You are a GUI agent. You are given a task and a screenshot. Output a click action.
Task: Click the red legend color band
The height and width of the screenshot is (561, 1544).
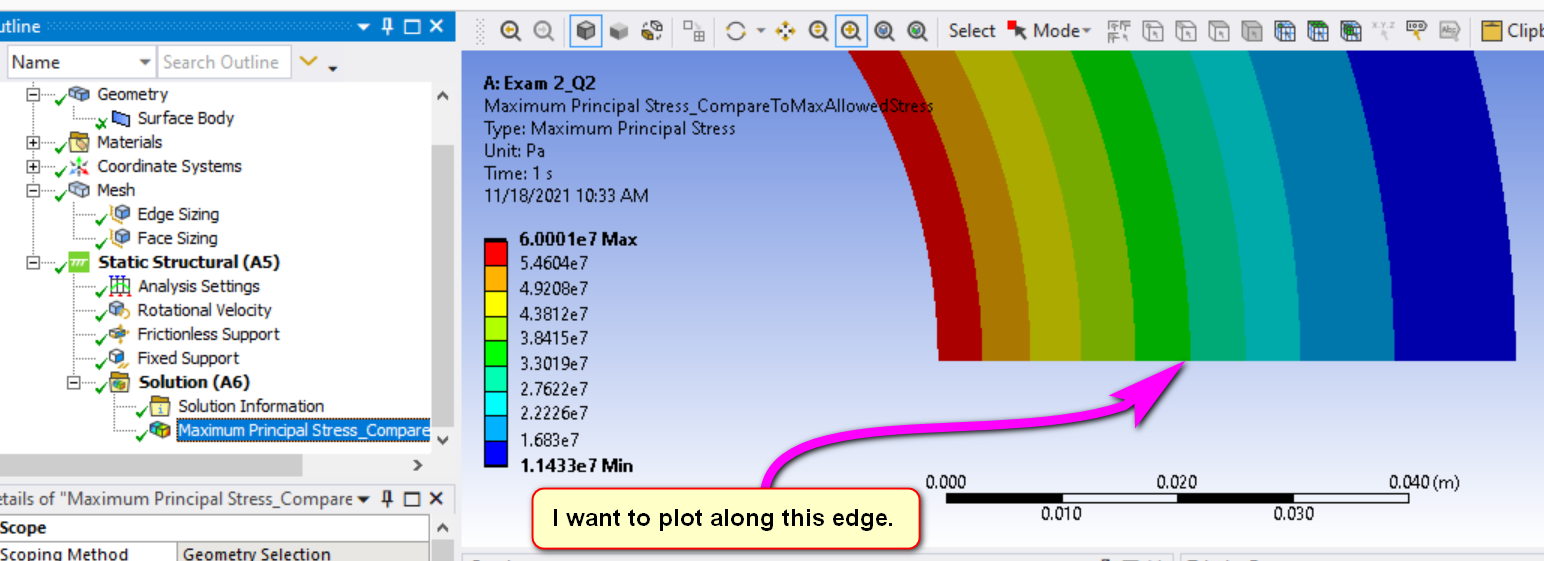[x=496, y=252]
